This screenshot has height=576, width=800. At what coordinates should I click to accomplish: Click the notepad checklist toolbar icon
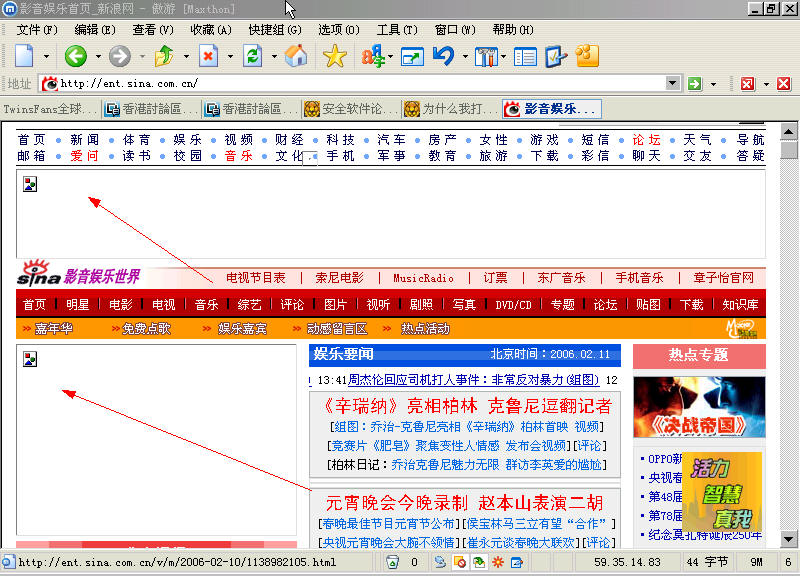tap(556, 56)
